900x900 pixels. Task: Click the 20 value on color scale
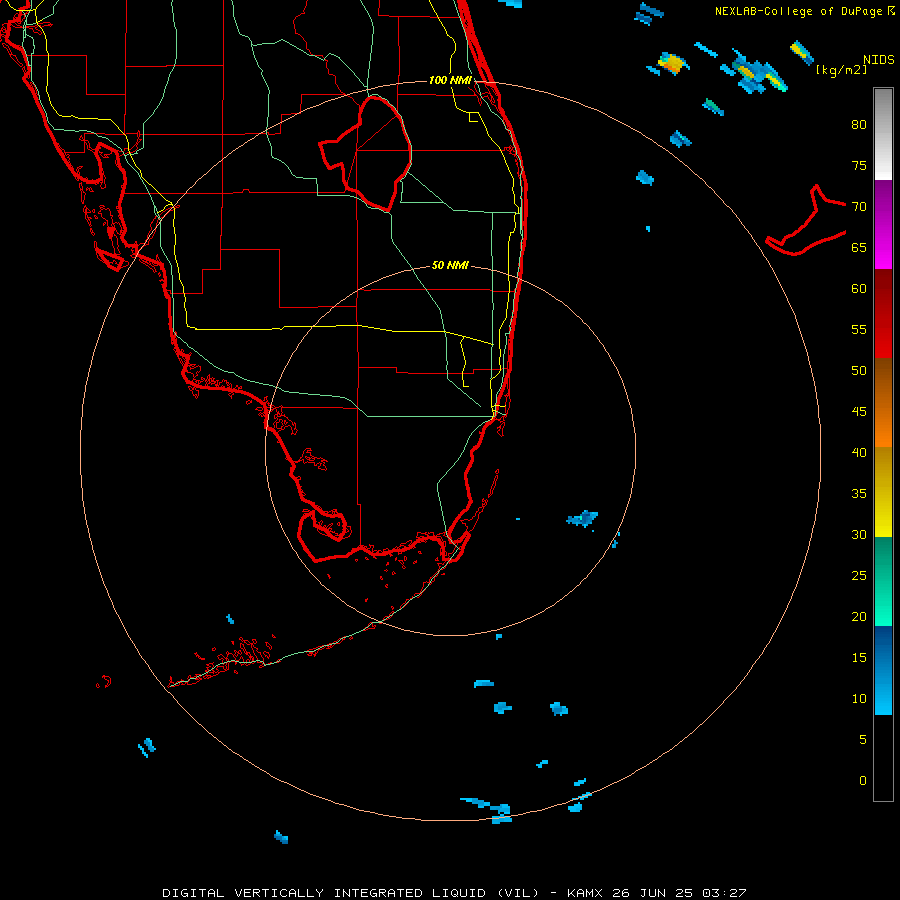859,616
